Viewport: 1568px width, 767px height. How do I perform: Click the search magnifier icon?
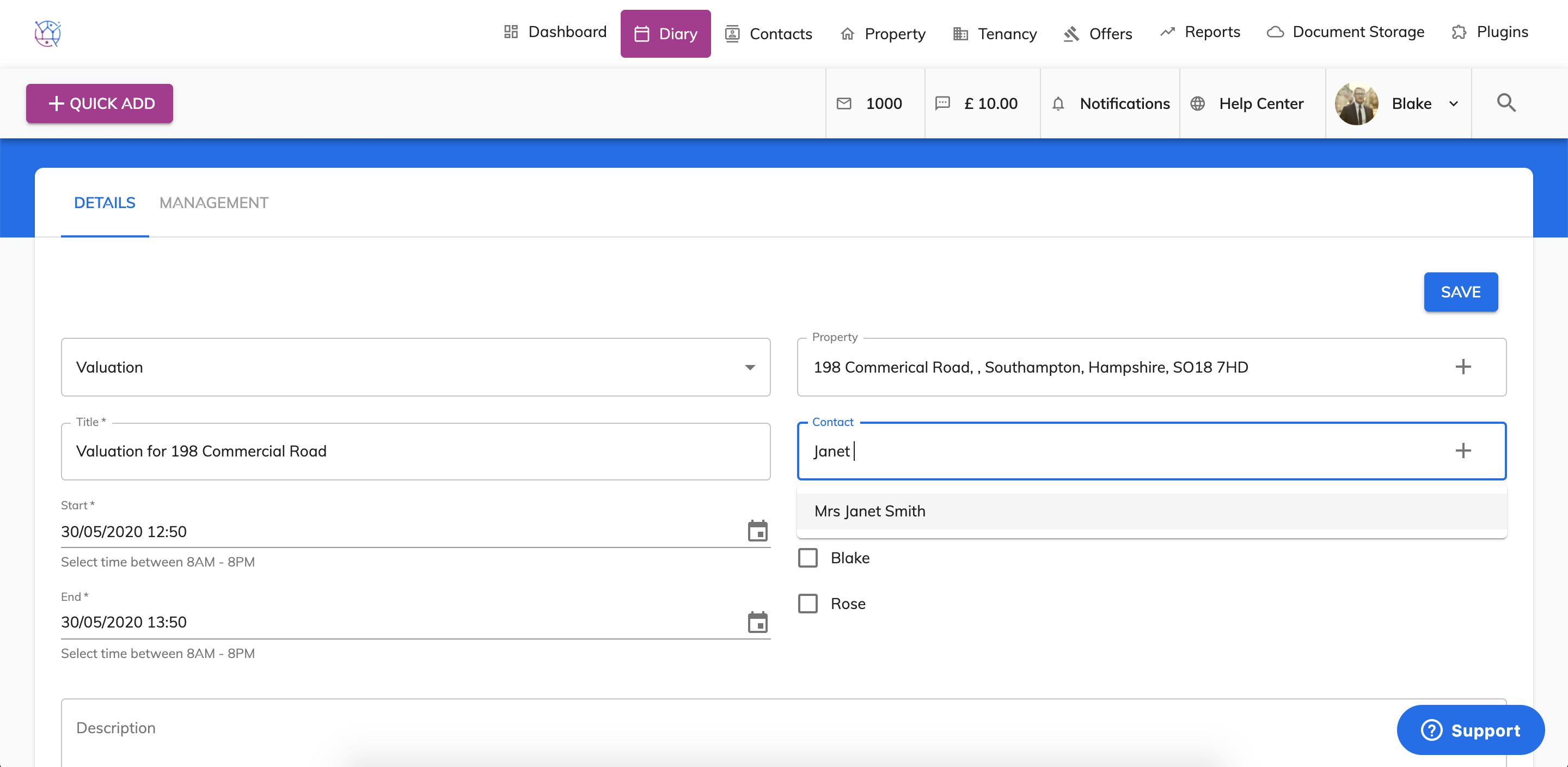pos(1506,103)
